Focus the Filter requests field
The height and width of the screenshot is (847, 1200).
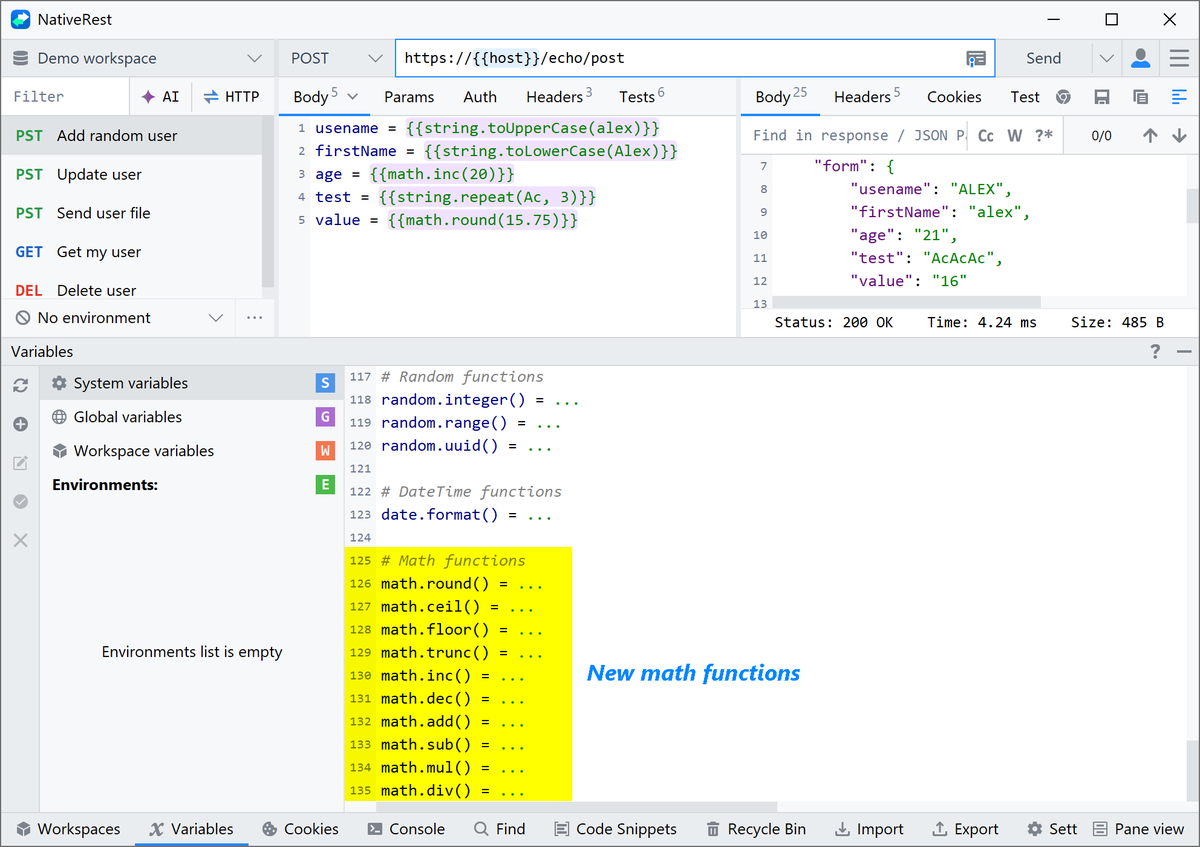[x=66, y=97]
